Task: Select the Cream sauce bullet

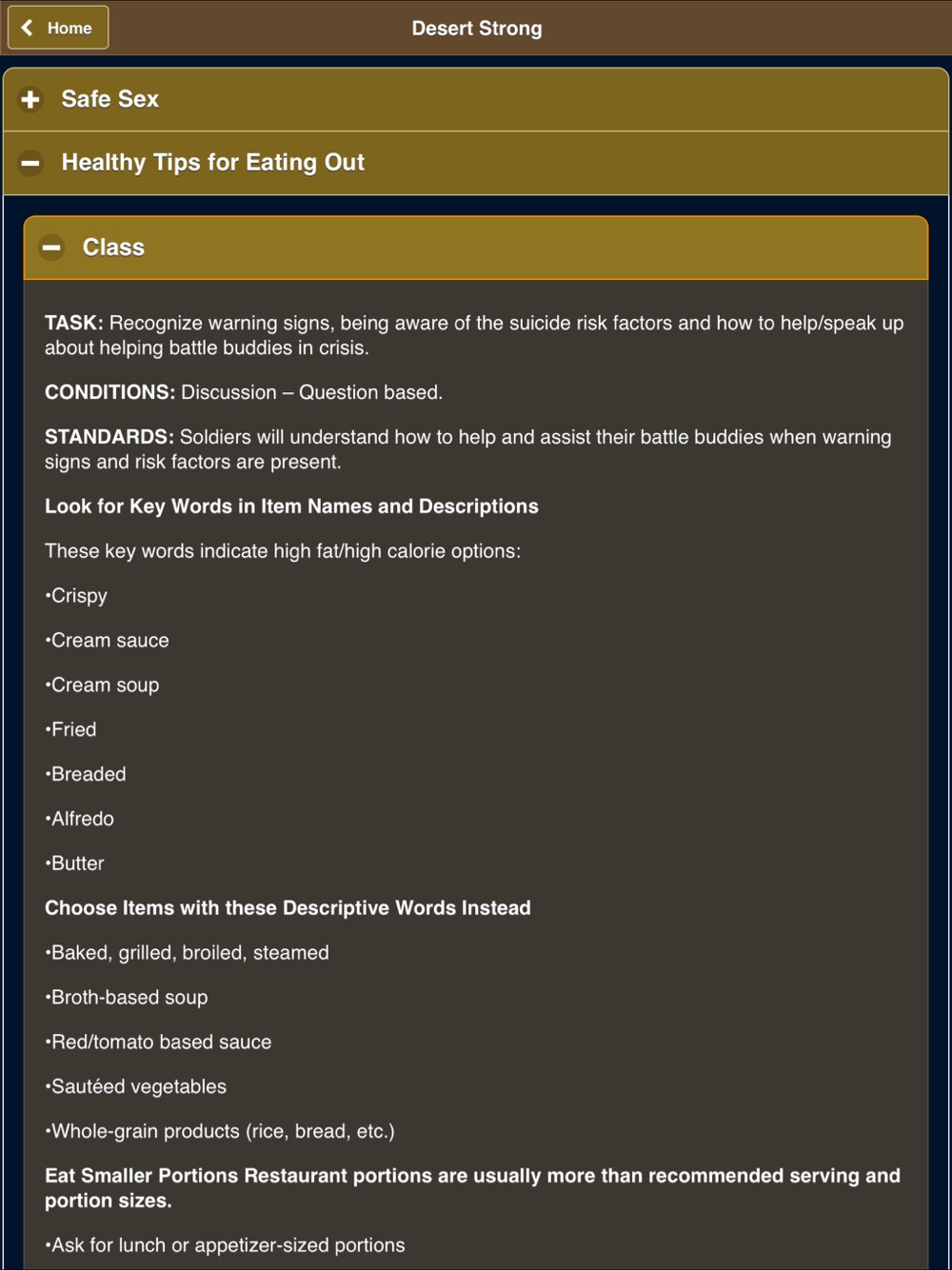Action: (107, 641)
